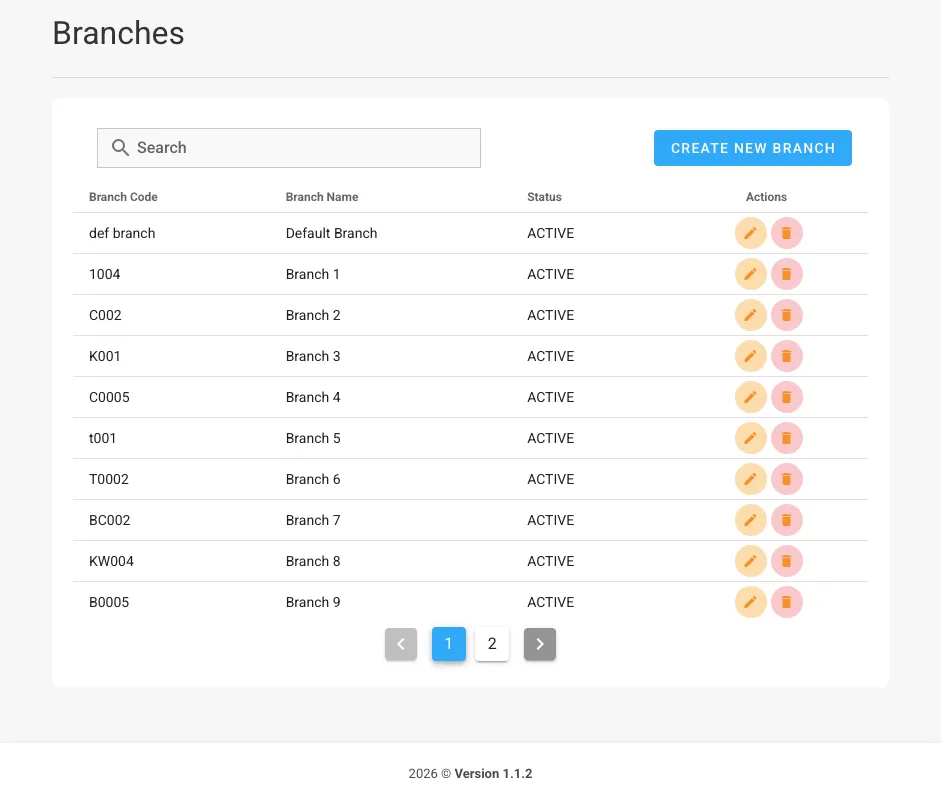Click the Branch 4 name cell
The width and height of the screenshot is (941, 795).
[313, 397]
